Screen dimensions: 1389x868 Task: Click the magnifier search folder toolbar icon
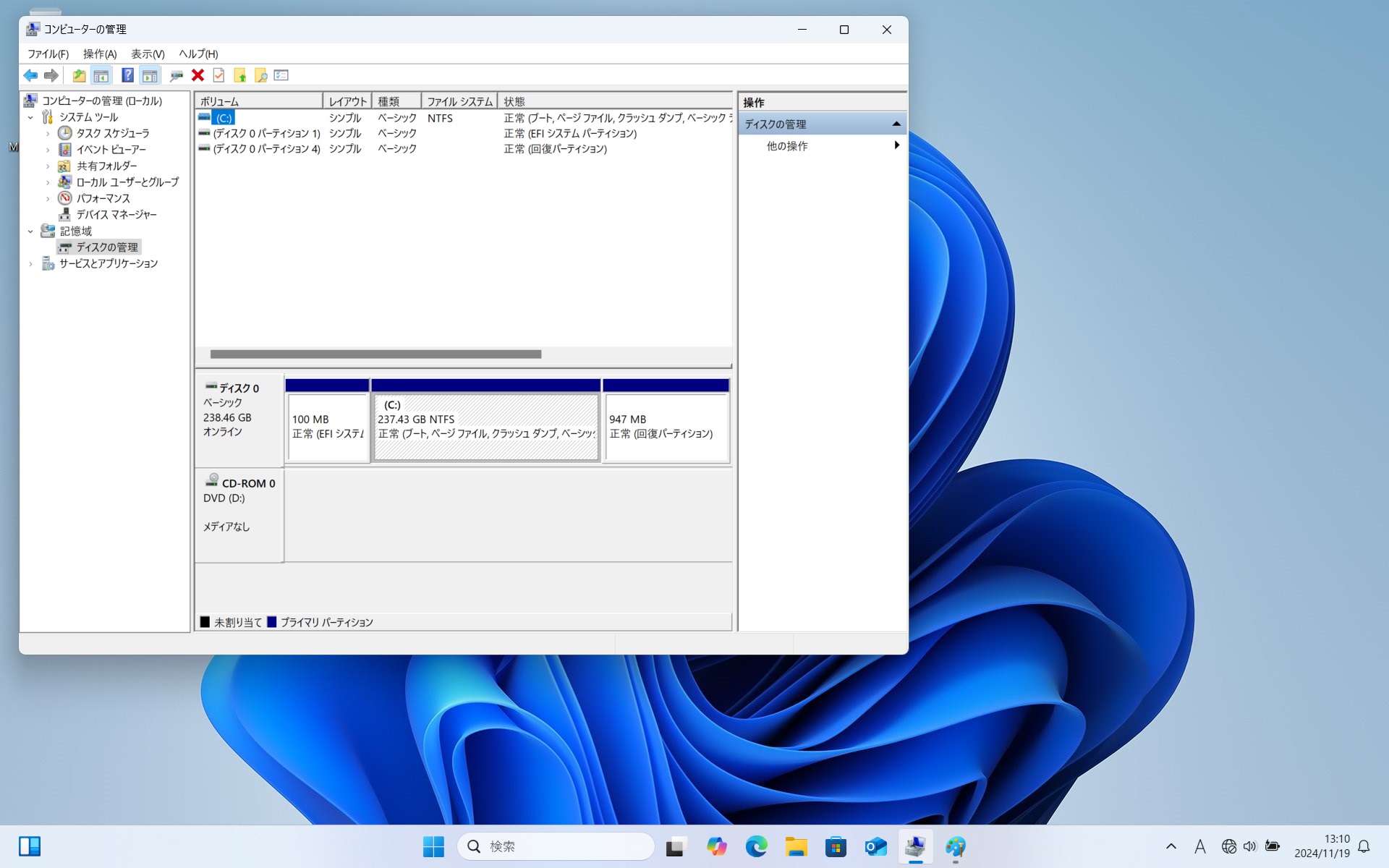260,75
